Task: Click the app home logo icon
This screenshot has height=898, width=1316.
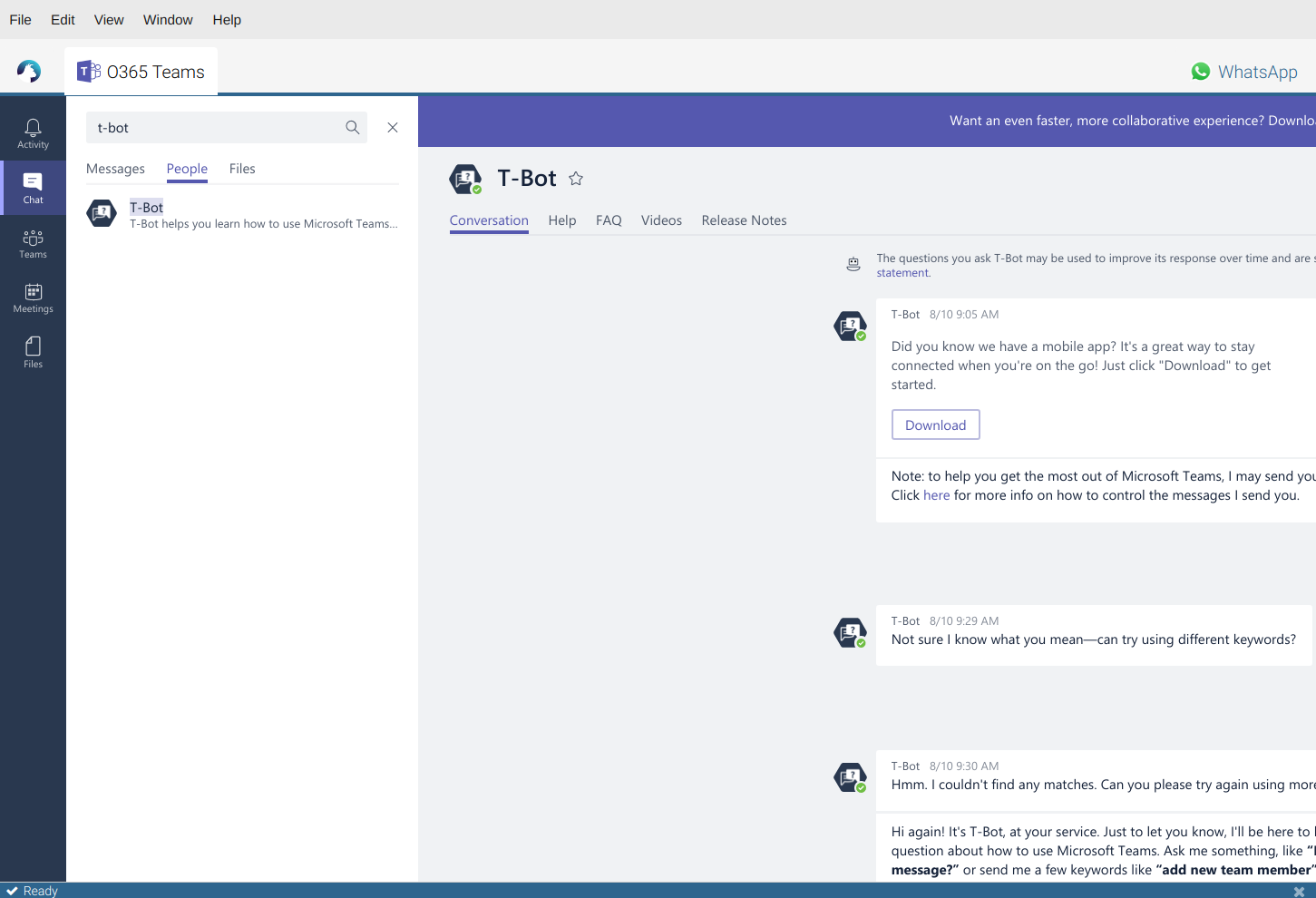Action: coord(29,72)
